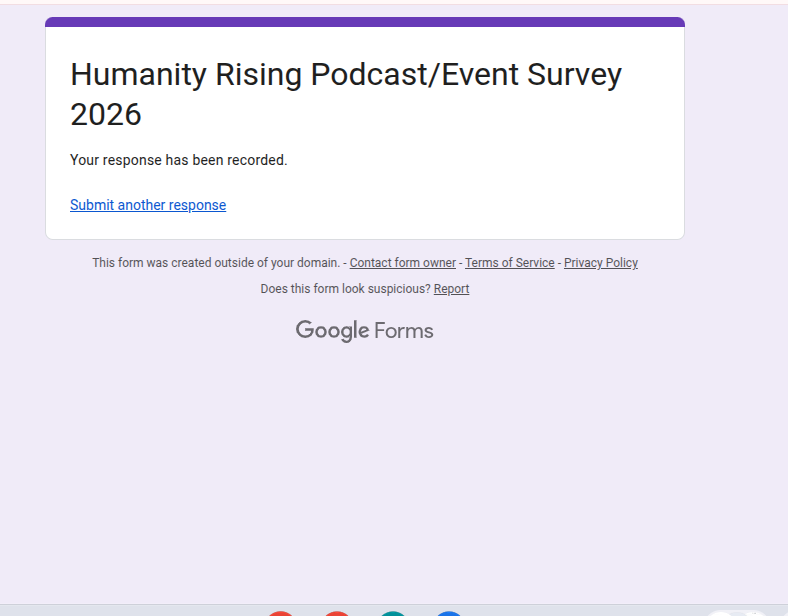Open the leftmost red shelf app icon
This screenshot has width=788, height=616.
tap(281, 612)
